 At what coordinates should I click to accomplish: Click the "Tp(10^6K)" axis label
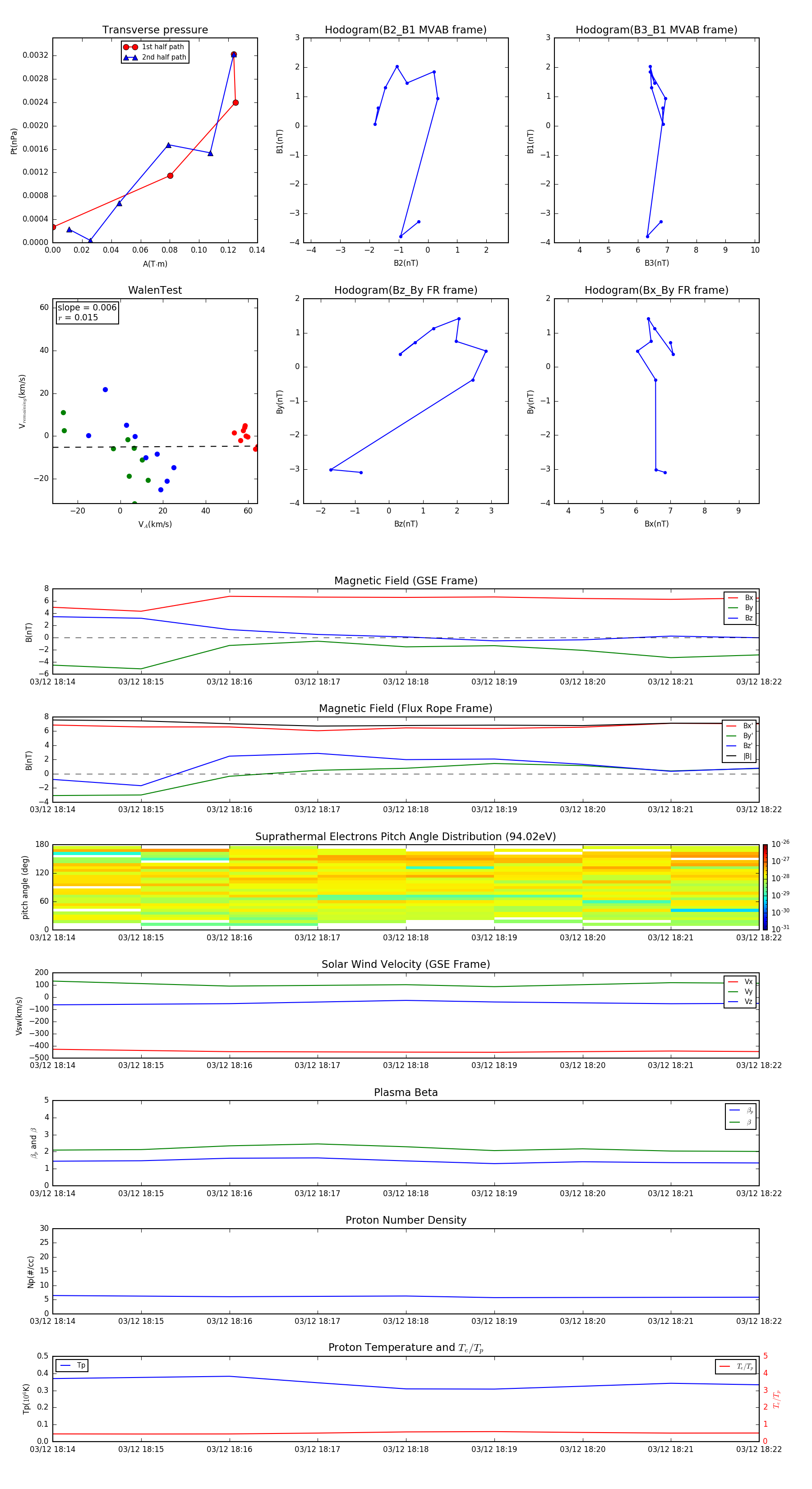coord(26,1399)
